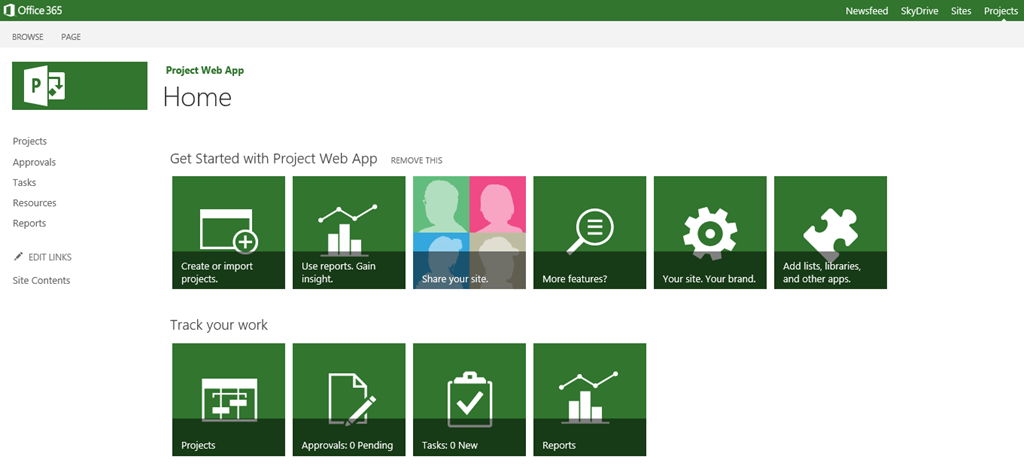This screenshot has height=475, width=1024.
Task: Go to Tasks in the left sidebar
Action: (x=24, y=182)
